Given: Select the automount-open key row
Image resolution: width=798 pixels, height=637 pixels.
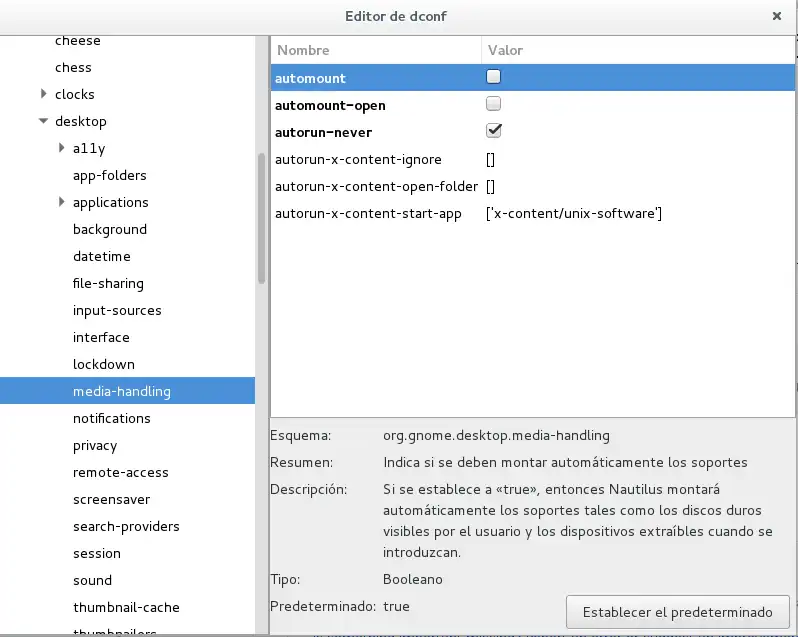Looking at the screenshot, I should [533, 105].
